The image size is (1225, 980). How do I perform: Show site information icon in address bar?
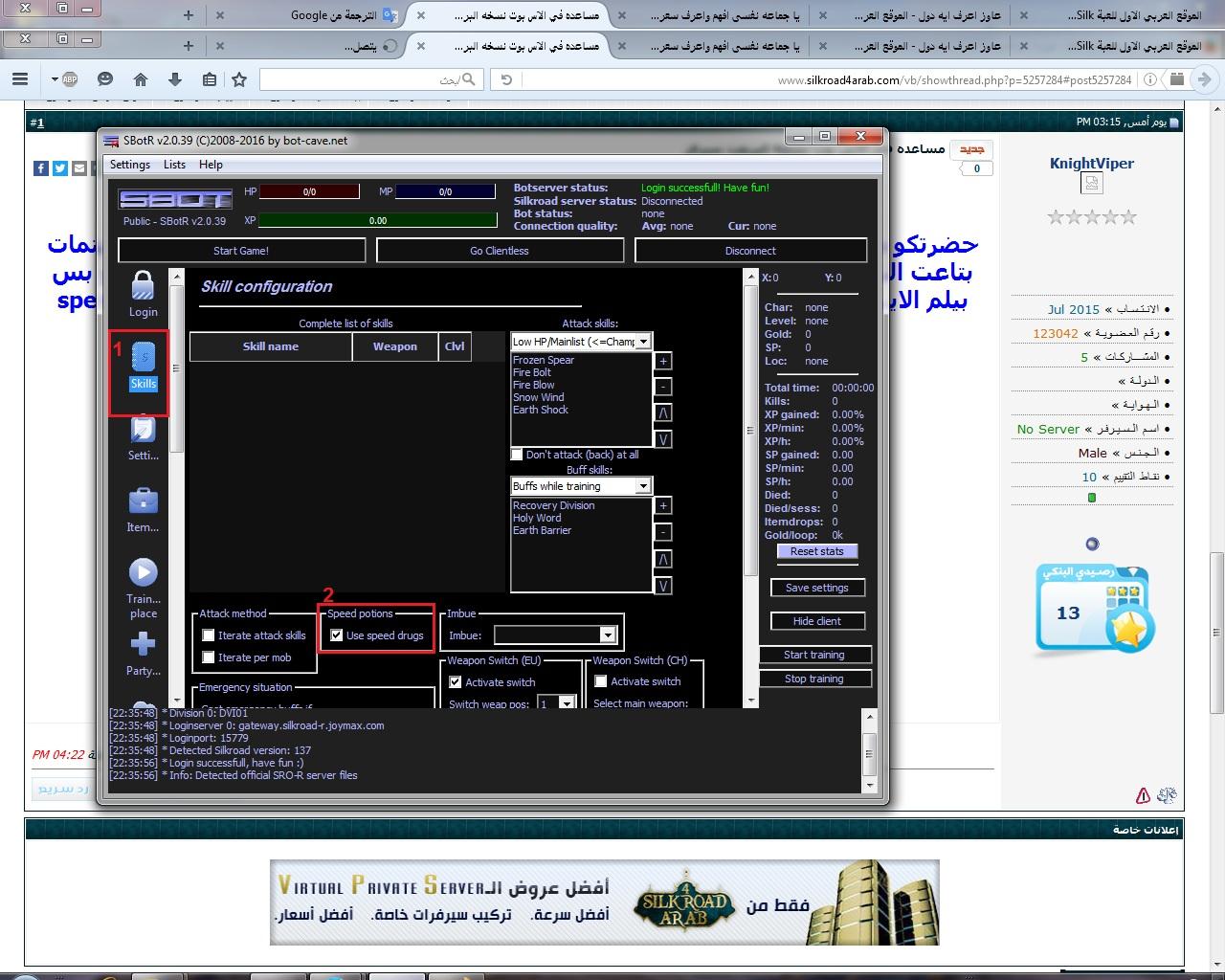click(1150, 79)
